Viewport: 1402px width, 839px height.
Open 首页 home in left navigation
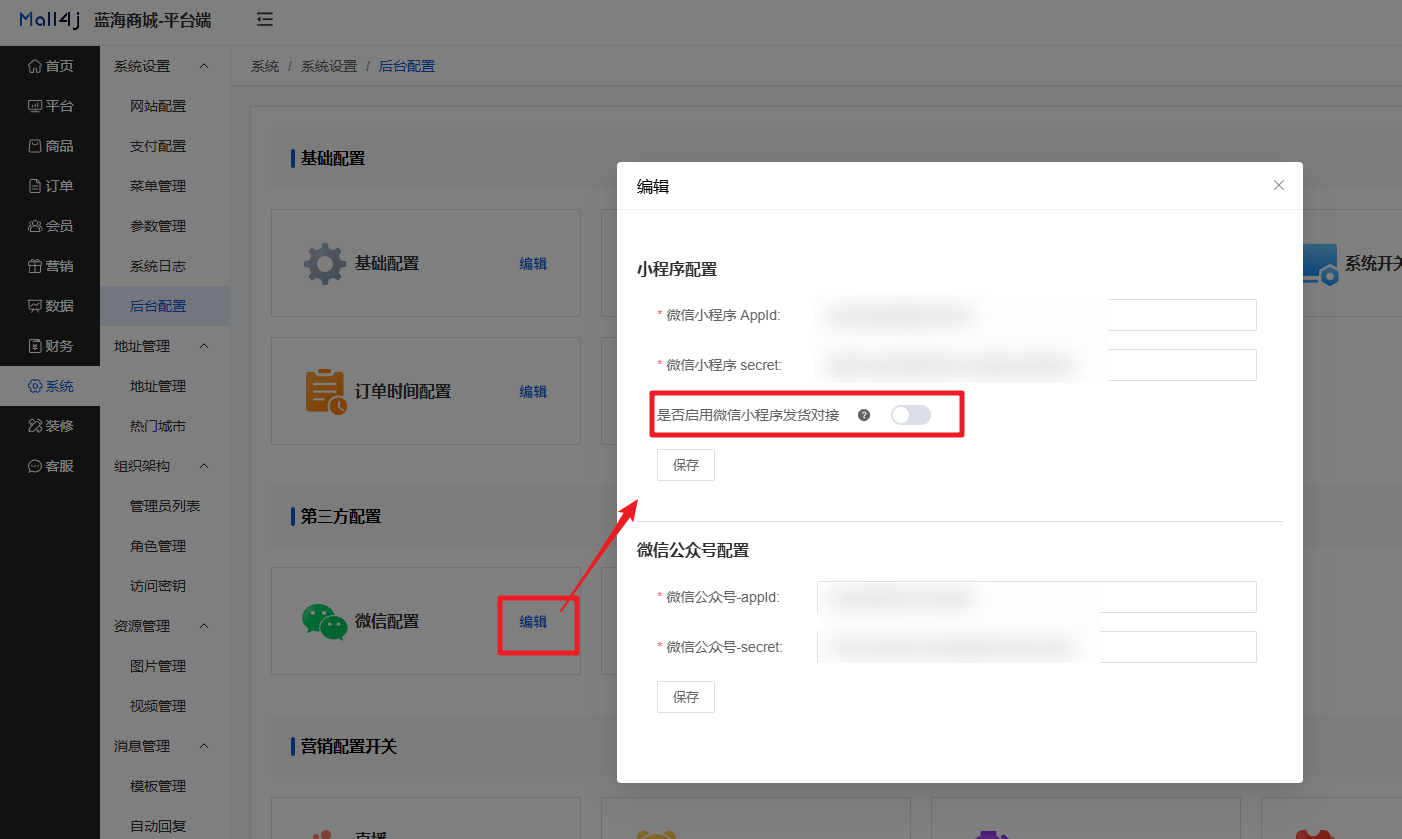coord(50,66)
